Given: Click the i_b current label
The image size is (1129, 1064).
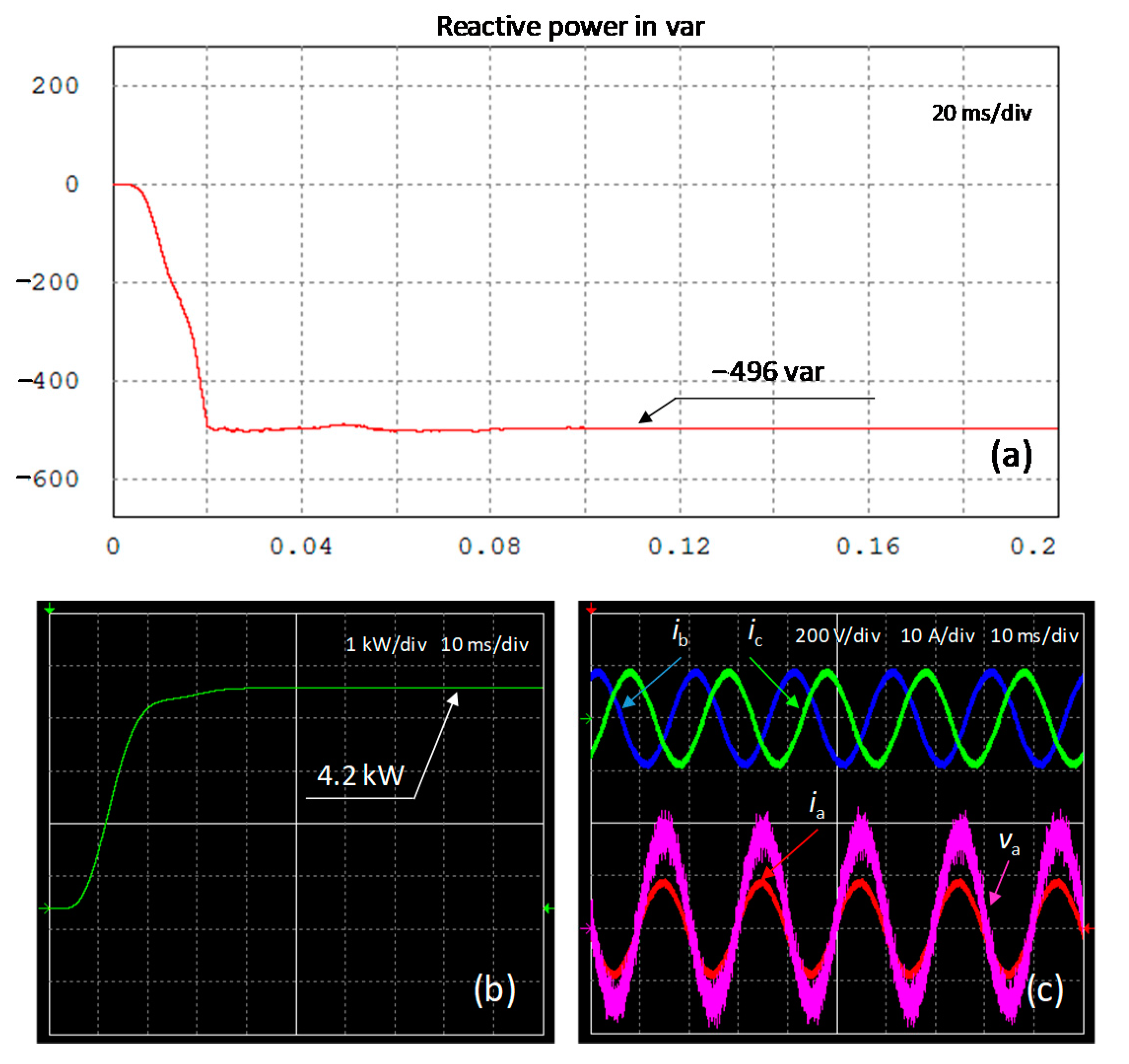Looking at the screenshot, I should click(680, 632).
